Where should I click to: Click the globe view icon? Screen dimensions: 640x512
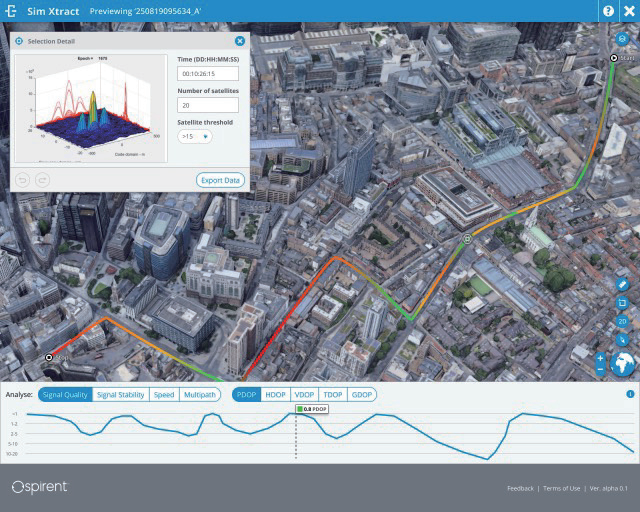click(623, 364)
